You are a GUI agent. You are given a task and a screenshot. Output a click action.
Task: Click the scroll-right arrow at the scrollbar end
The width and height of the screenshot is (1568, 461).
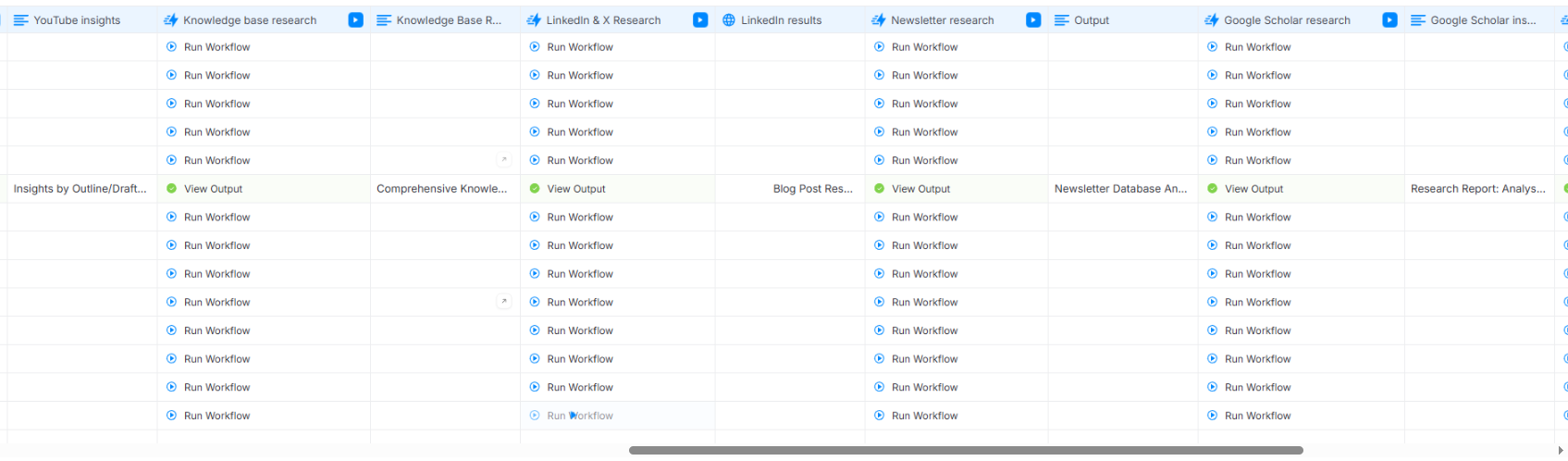point(1561,451)
